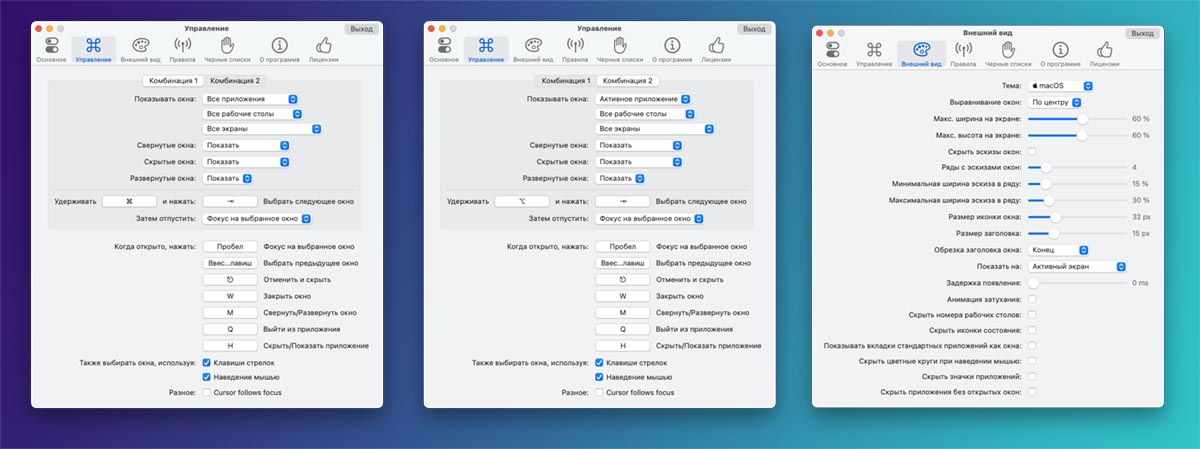
Task: Open Развернутые окна dropdown in left window
Action: click(x=226, y=179)
